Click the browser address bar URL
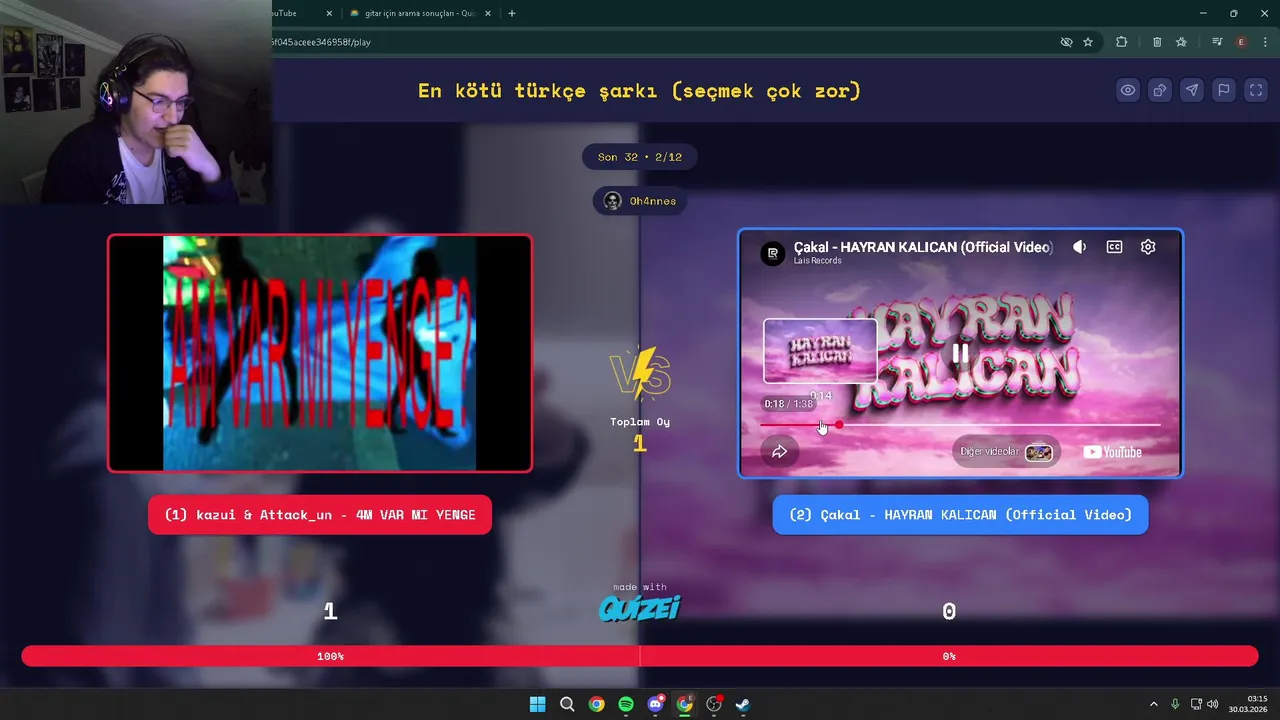 pyautogui.click(x=320, y=42)
